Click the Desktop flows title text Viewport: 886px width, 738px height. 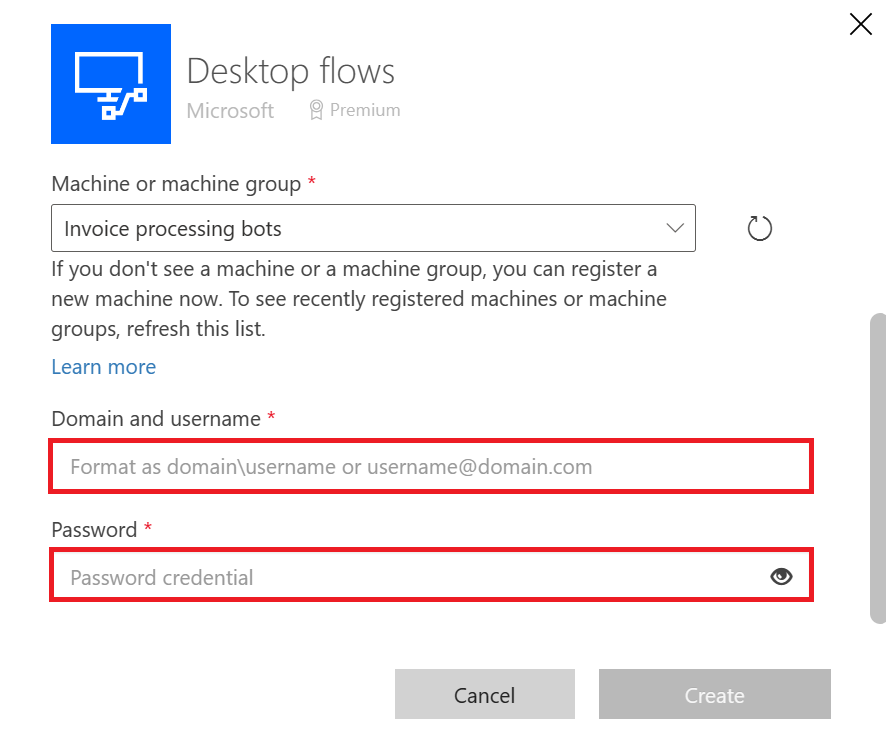click(290, 71)
